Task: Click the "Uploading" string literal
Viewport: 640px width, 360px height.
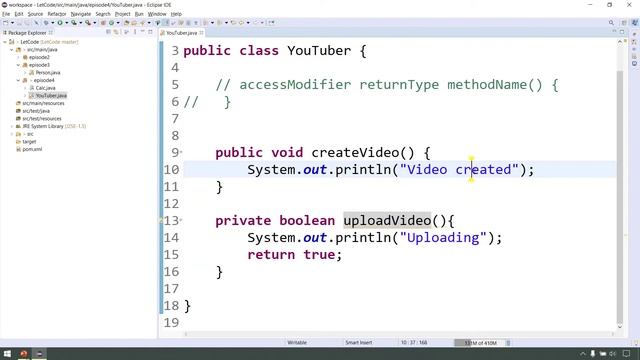Action: click(x=443, y=238)
